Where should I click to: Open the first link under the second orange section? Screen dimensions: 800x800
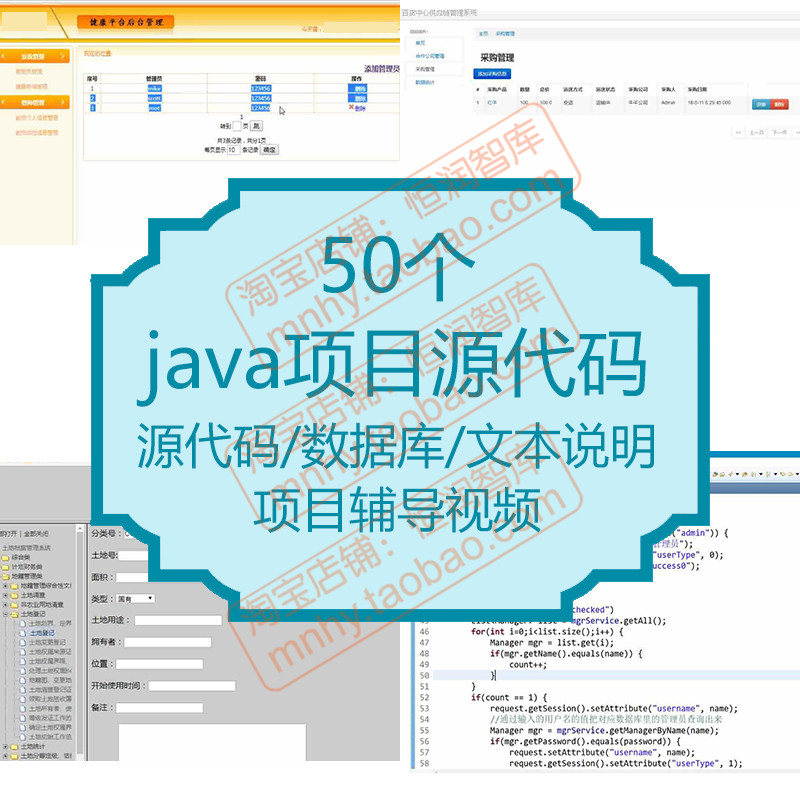(37, 118)
